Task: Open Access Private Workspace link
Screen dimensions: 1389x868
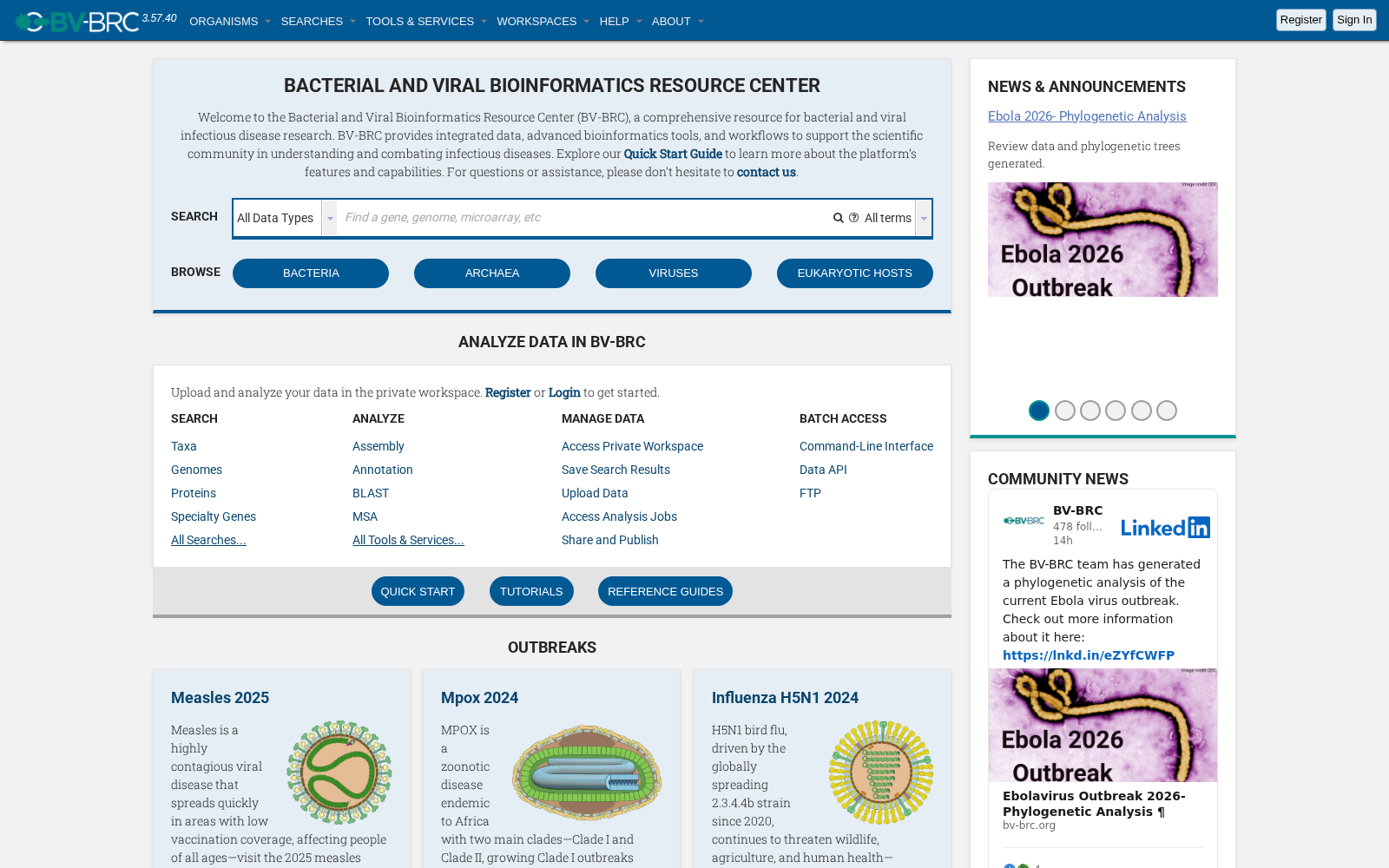Action: point(632,446)
